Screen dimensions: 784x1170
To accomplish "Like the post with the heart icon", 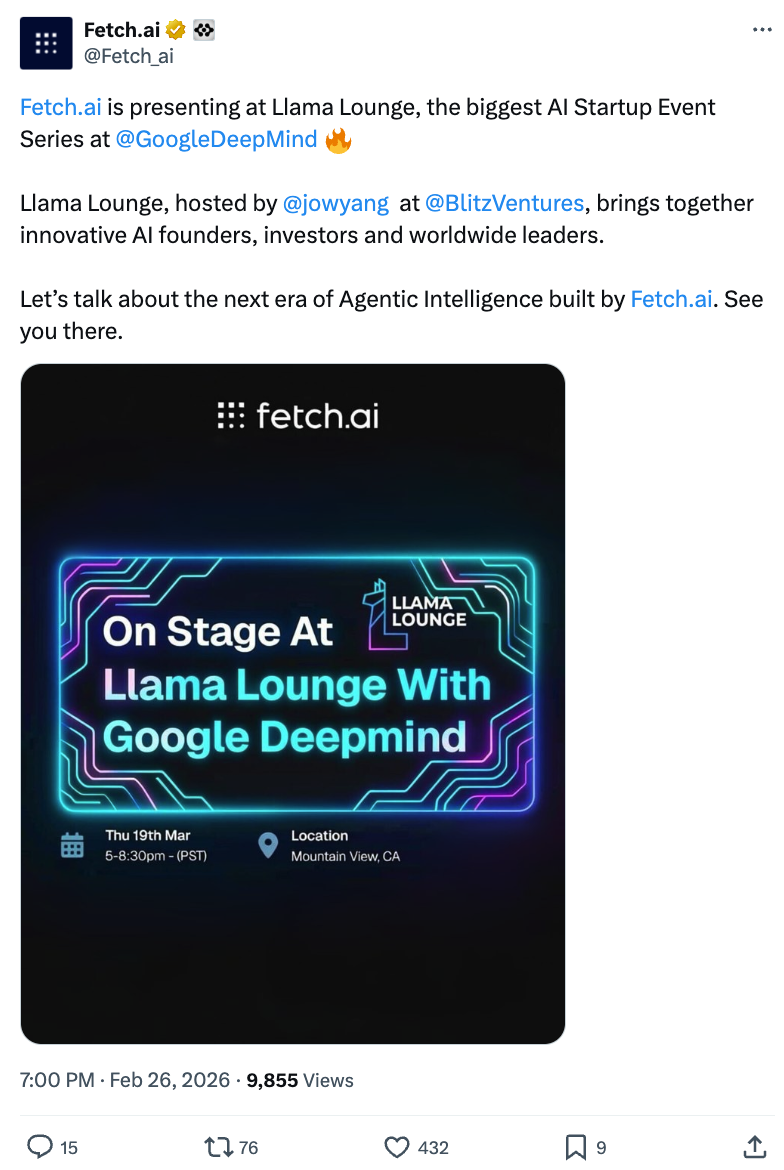I will click(x=397, y=1147).
